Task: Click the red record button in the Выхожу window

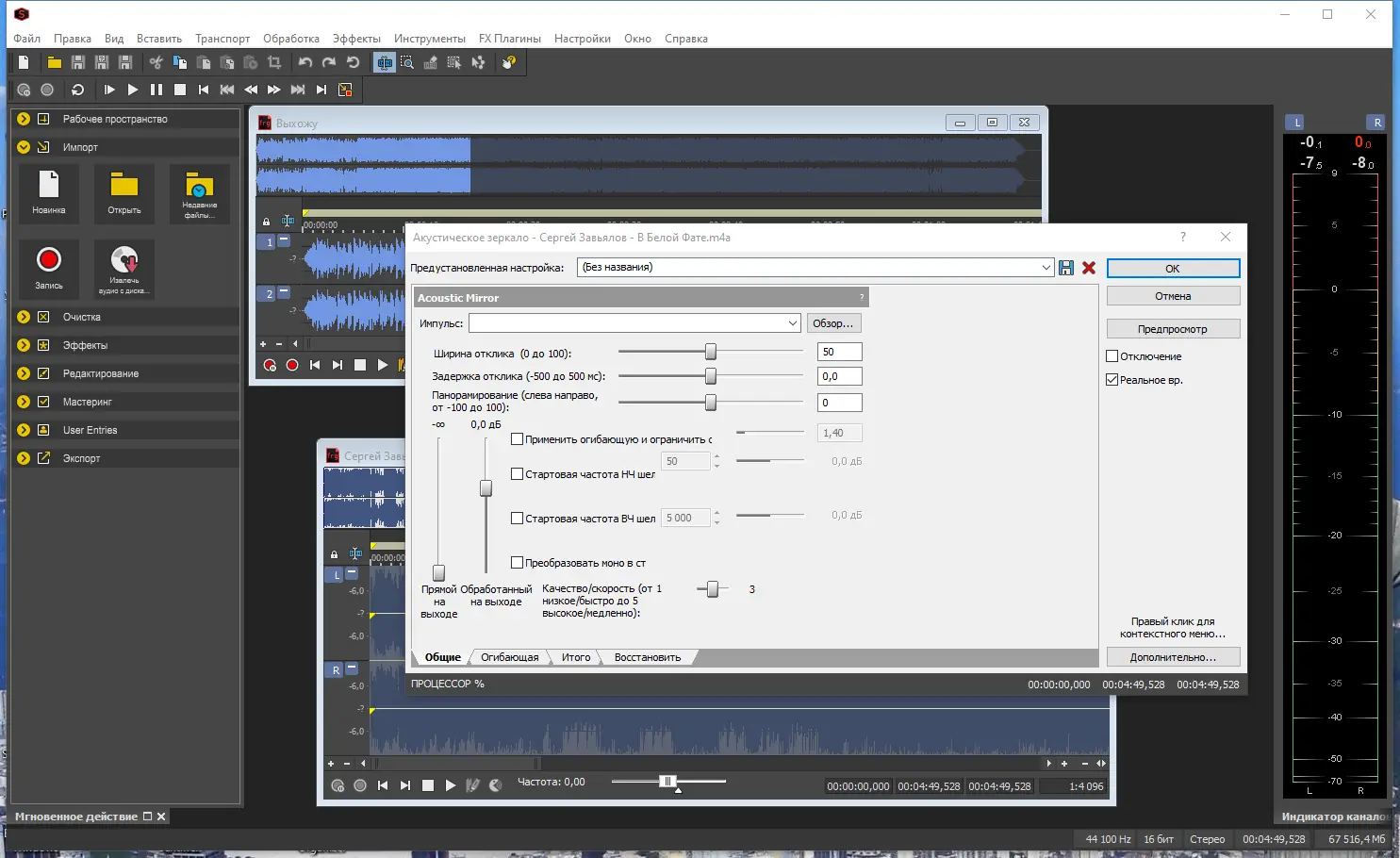Action: coord(292,365)
